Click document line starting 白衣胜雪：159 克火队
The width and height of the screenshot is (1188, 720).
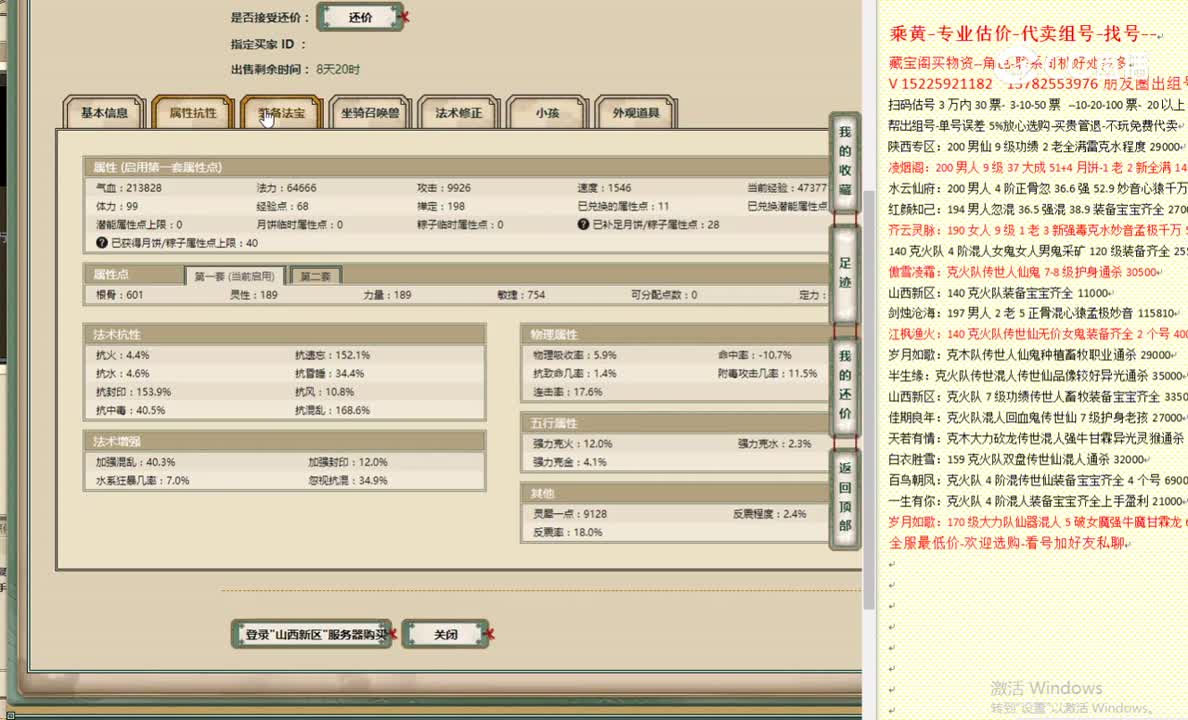[x=1016, y=459]
